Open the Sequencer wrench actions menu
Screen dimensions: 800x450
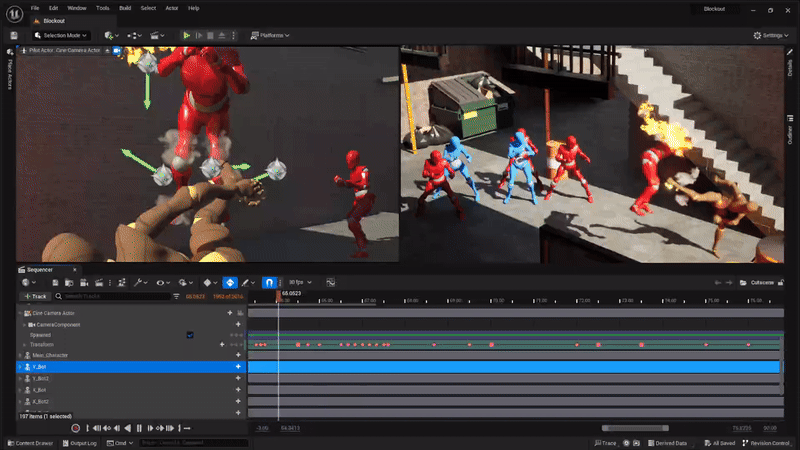139,283
